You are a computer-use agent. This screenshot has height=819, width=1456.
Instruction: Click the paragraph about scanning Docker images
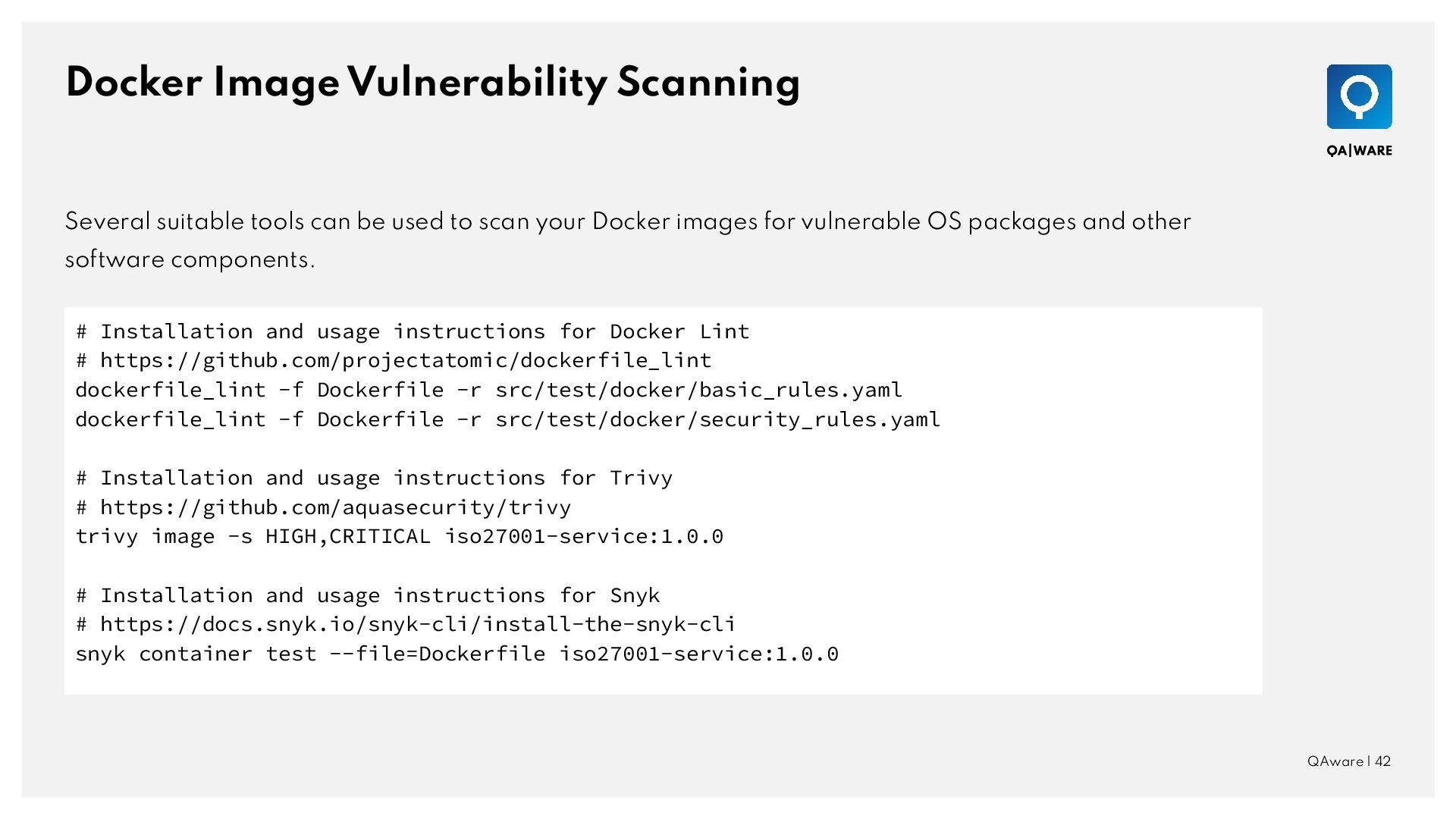point(627,240)
